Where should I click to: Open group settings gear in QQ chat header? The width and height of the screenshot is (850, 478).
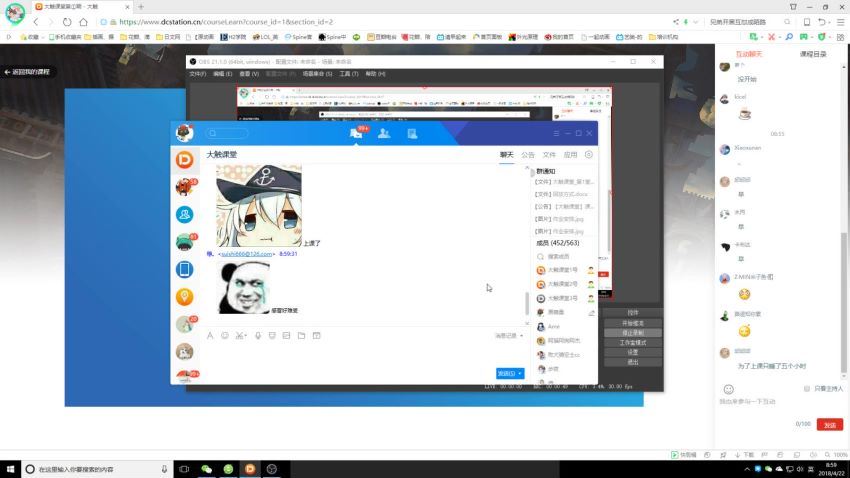[589, 154]
